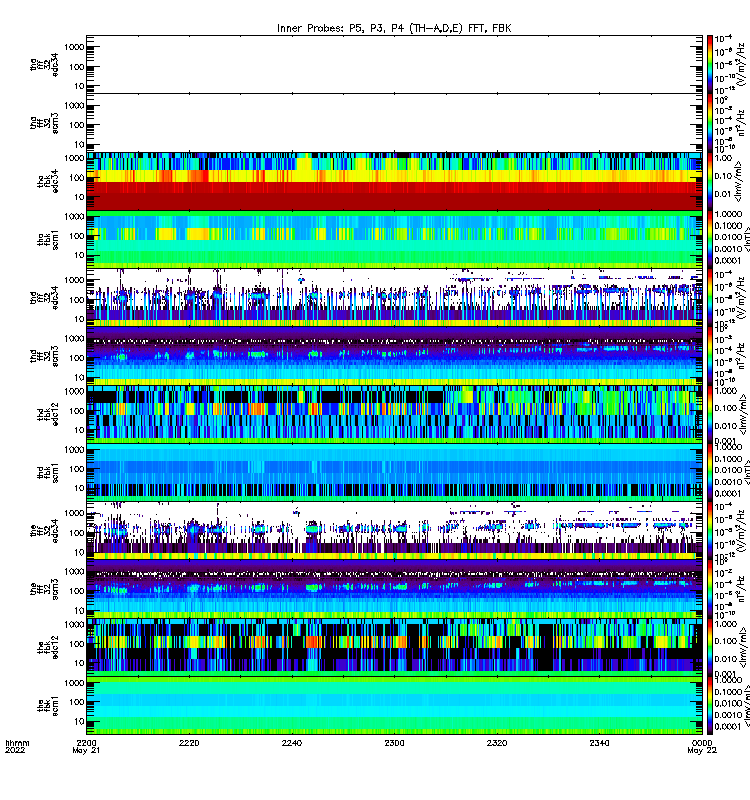Viewport: 750px width, 800px height.
Task: Click the thd fbk edc12 spectrogram panel
Action: point(394,414)
